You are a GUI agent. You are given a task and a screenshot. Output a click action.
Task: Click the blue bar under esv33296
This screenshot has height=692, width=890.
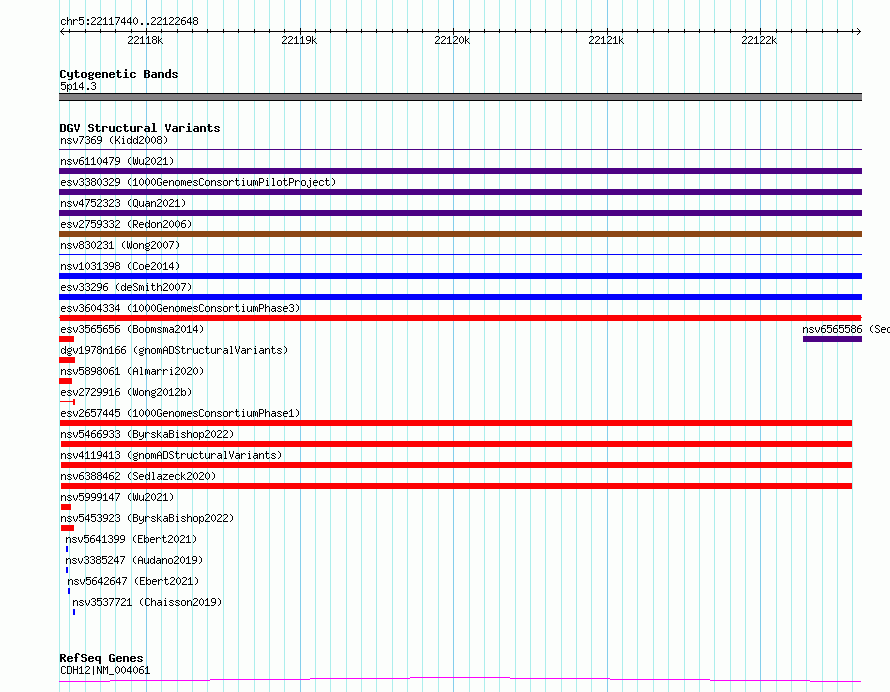point(460,297)
